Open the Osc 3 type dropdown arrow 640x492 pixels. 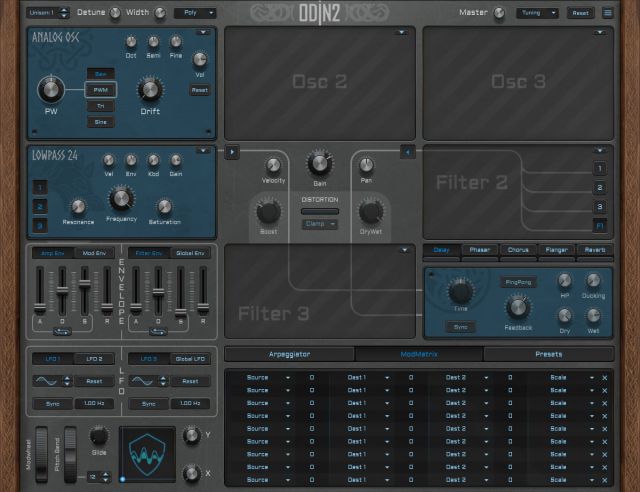[x=600, y=32]
